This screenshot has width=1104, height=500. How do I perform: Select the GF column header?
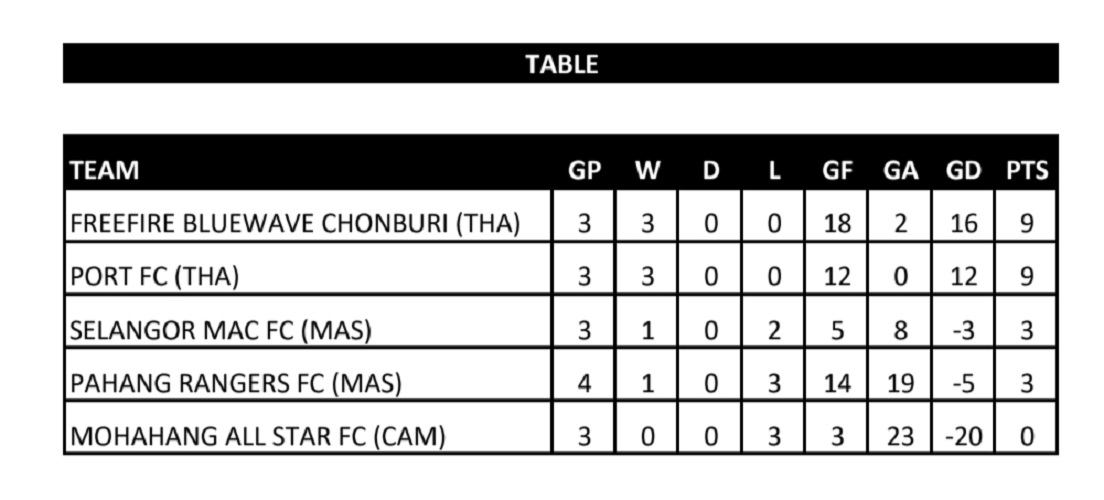point(837,171)
